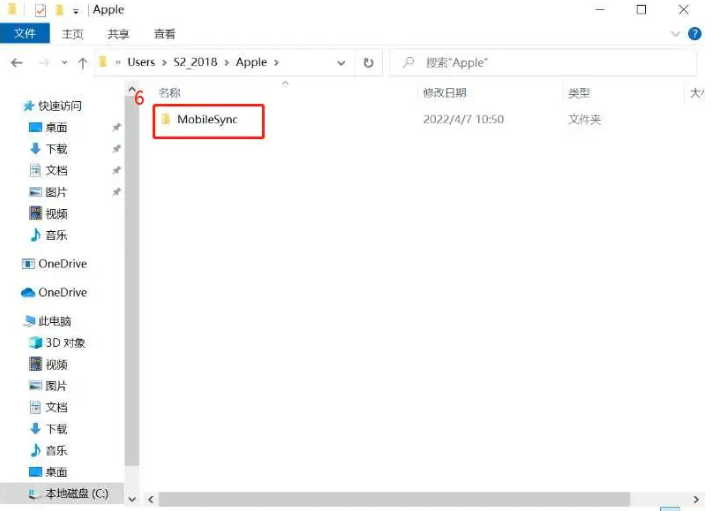Click the navigation pane scroll up arrow
712x511 pixels.
pyautogui.click(x=132, y=89)
